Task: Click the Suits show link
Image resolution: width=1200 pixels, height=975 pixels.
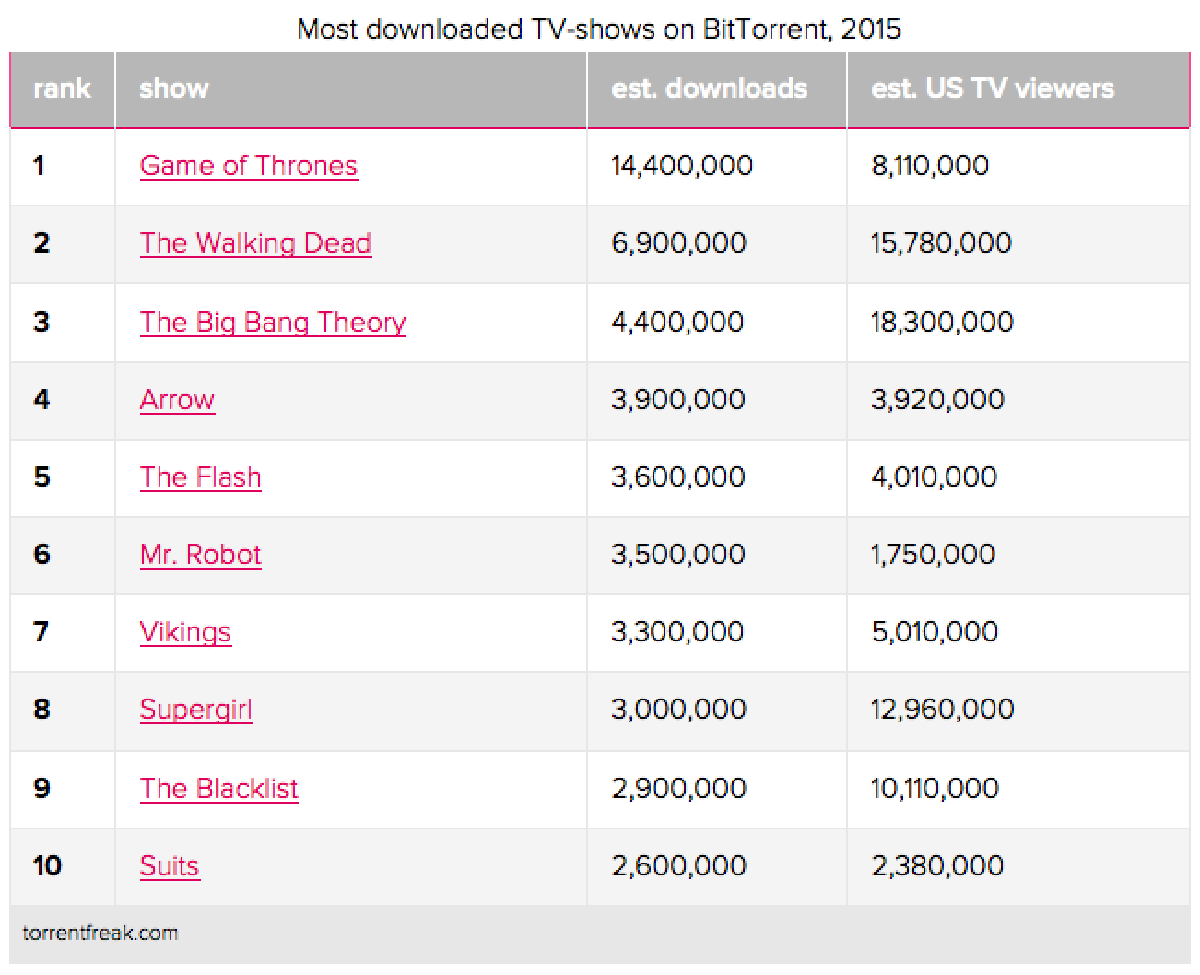Action: [170, 866]
